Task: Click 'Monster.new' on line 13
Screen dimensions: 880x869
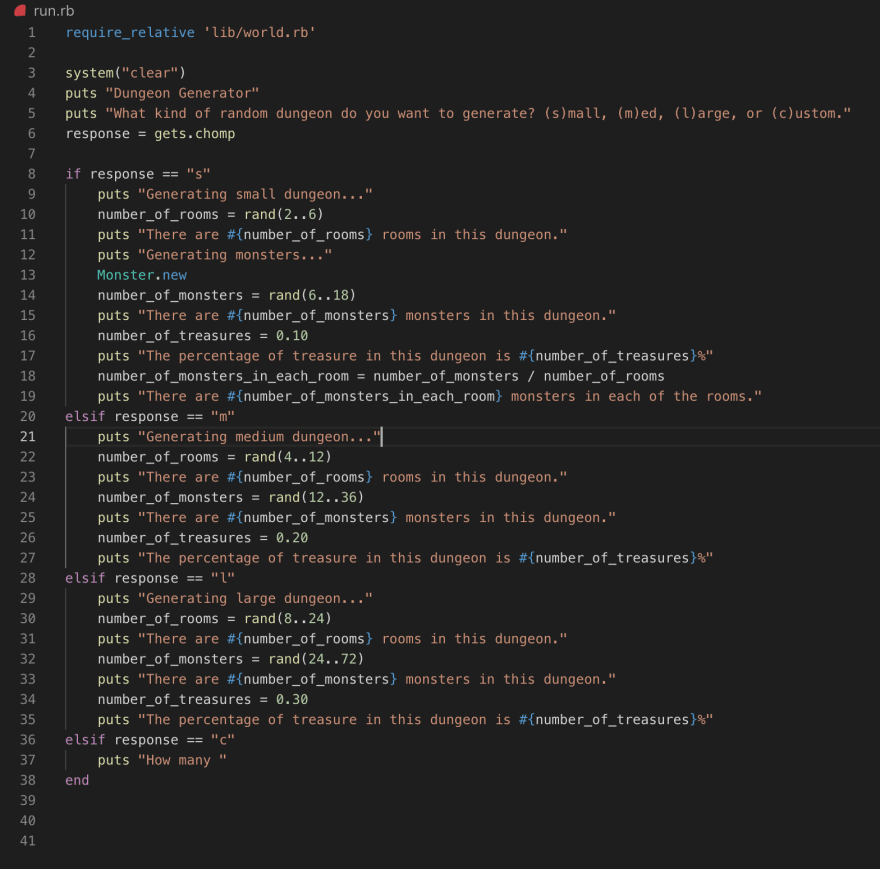Action: [x=142, y=275]
